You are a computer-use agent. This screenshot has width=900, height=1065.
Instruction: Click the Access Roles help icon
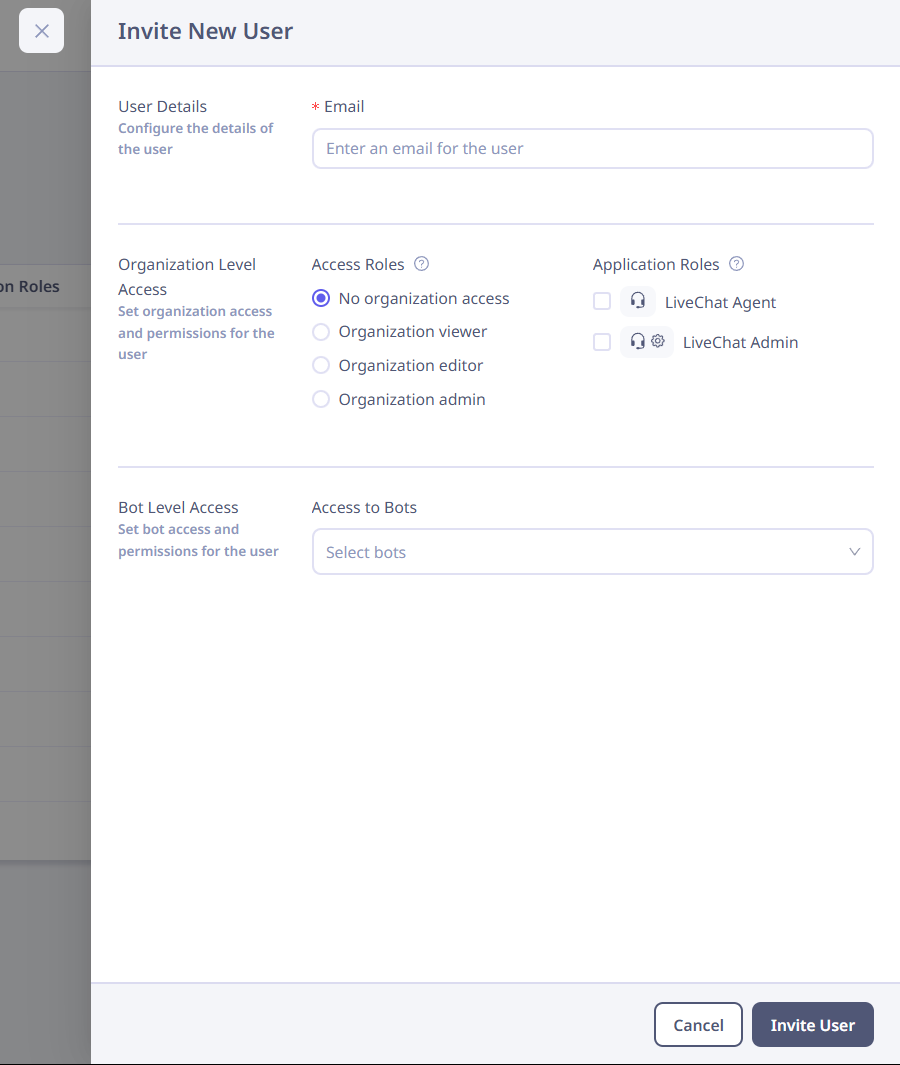[421, 264]
